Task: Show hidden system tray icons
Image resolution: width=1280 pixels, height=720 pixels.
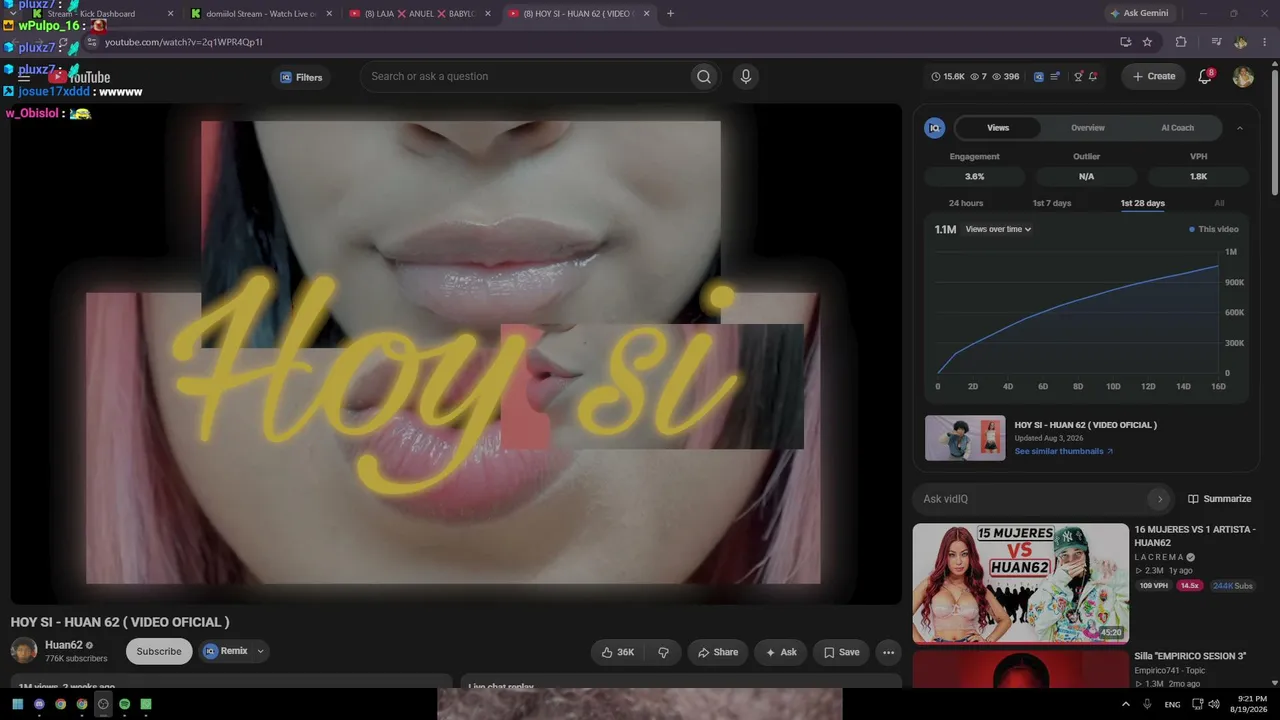Action: pos(1125,704)
